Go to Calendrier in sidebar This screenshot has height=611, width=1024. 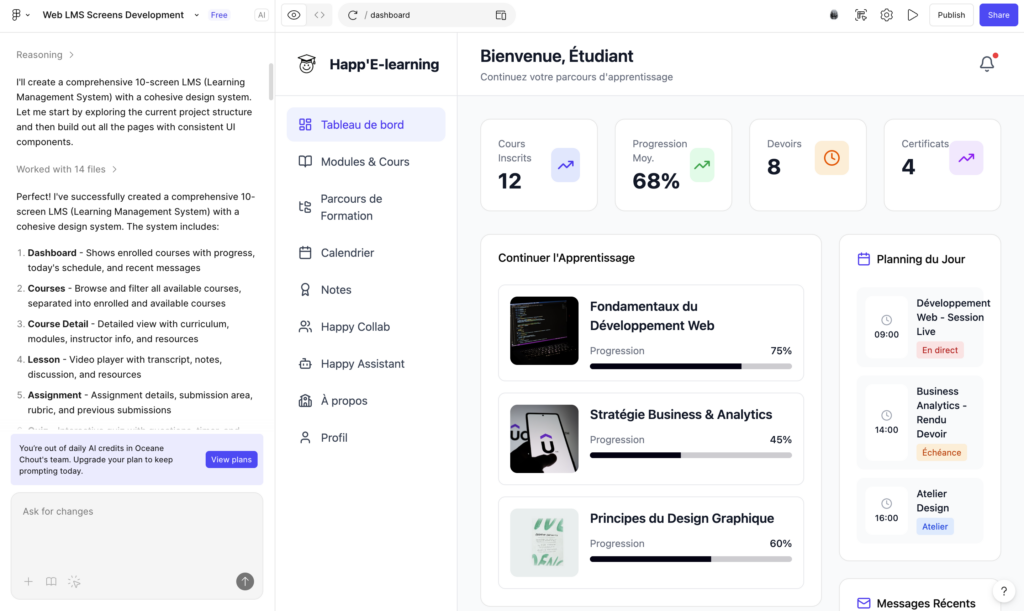point(347,253)
